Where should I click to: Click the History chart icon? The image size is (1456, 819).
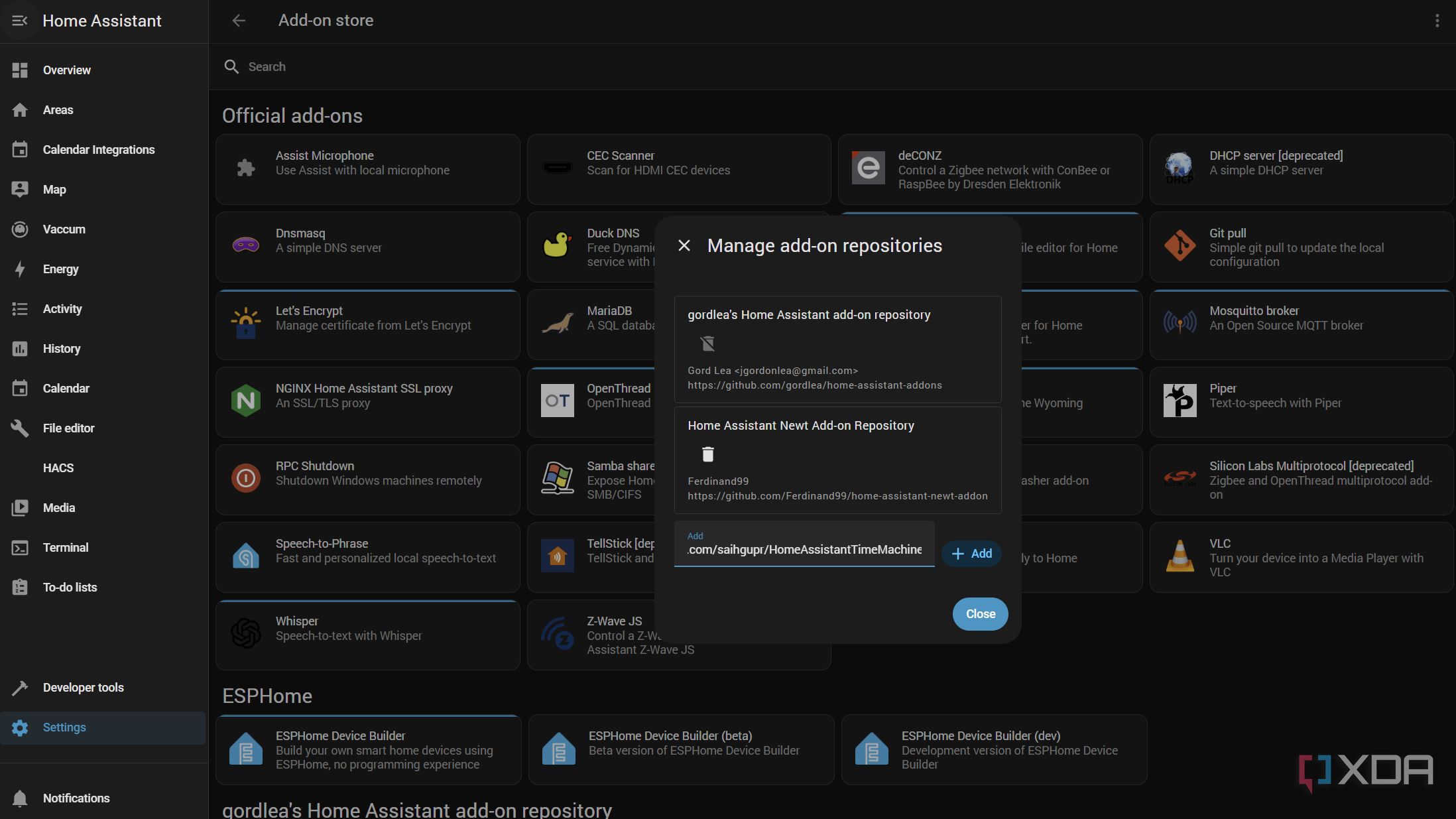coord(20,349)
